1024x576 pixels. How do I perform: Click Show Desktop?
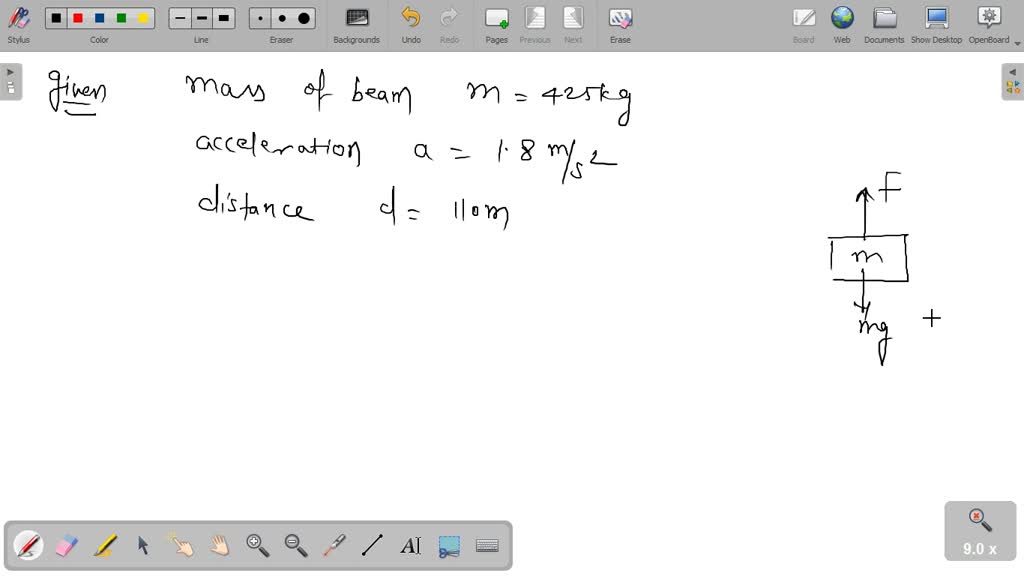tap(936, 25)
